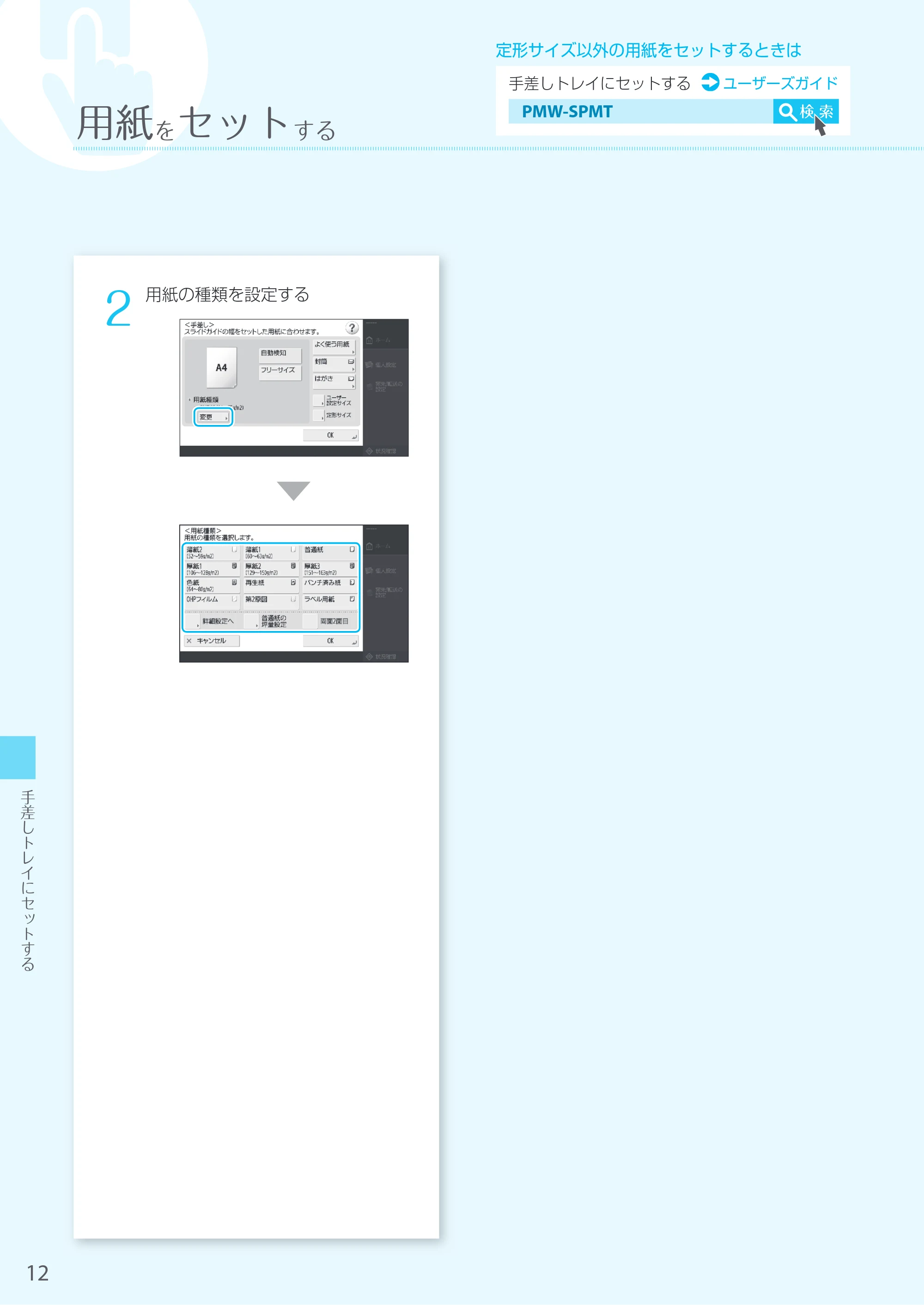Viewport: 924px width, 1305px height.
Task: Click the PMW-SPMT search field
Action: [x=641, y=111]
